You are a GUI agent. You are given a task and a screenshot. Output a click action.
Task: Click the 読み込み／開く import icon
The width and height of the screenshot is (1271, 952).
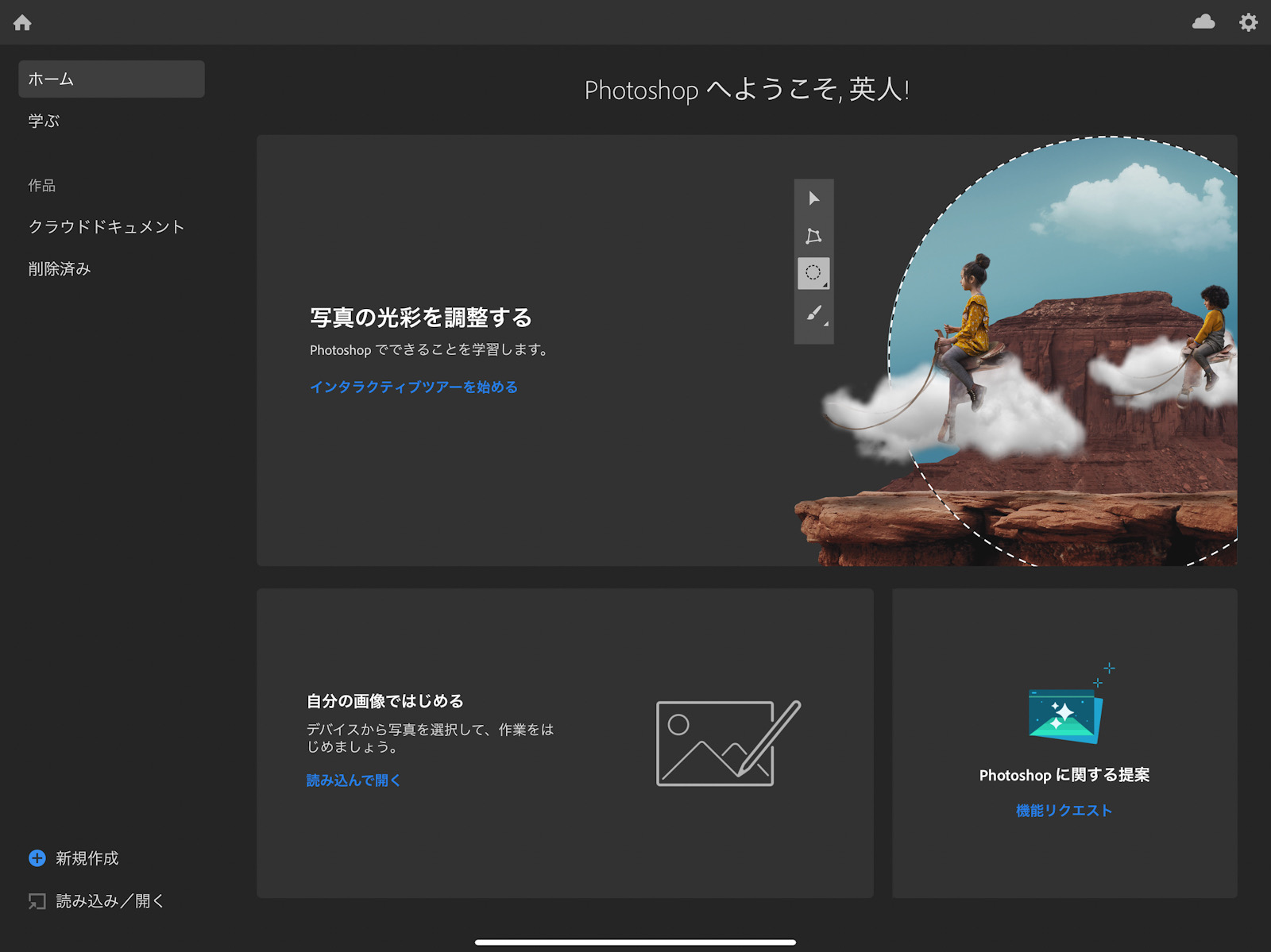coord(37,901)
